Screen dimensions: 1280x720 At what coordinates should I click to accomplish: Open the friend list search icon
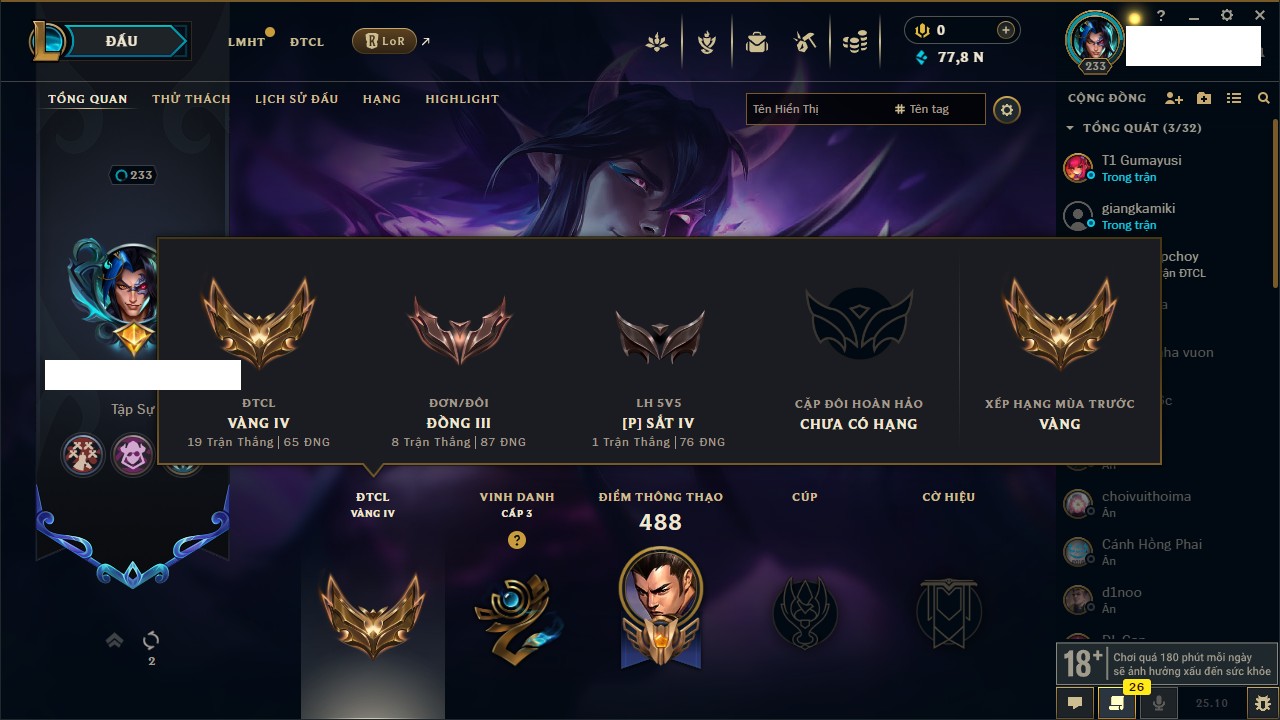[1264, 98]
